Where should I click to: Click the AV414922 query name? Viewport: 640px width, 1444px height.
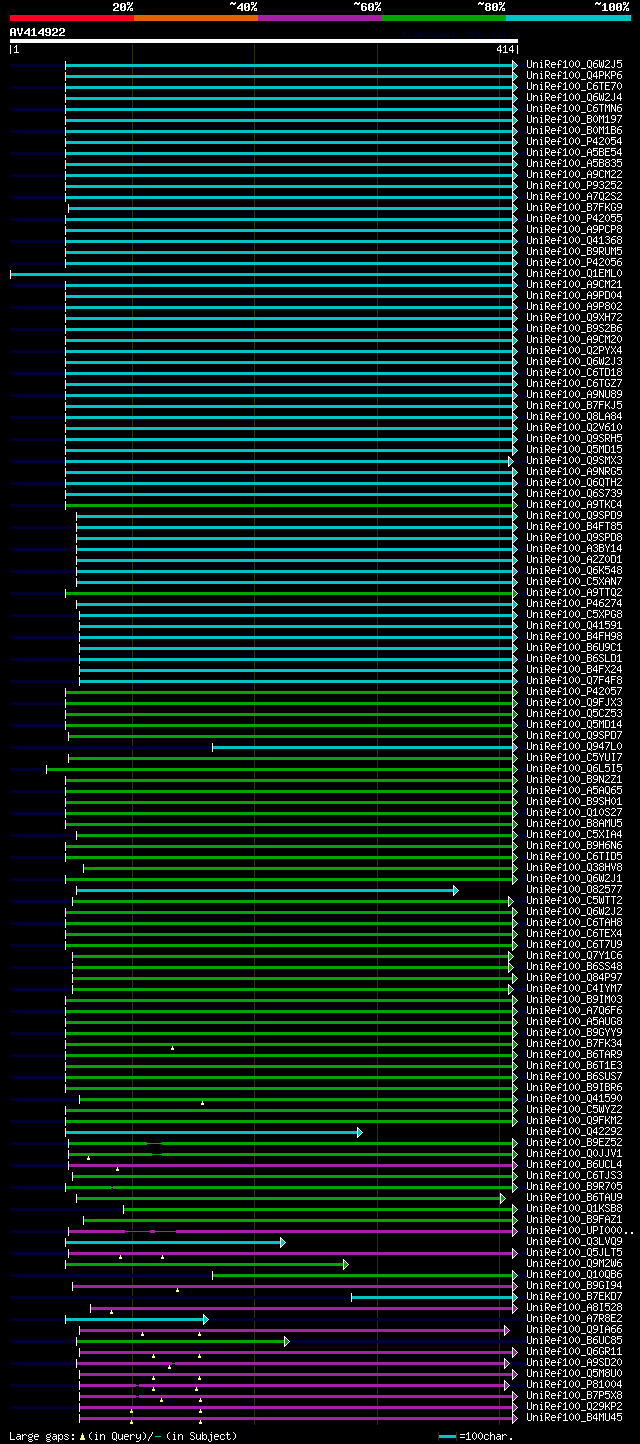[x=38, y=32]
